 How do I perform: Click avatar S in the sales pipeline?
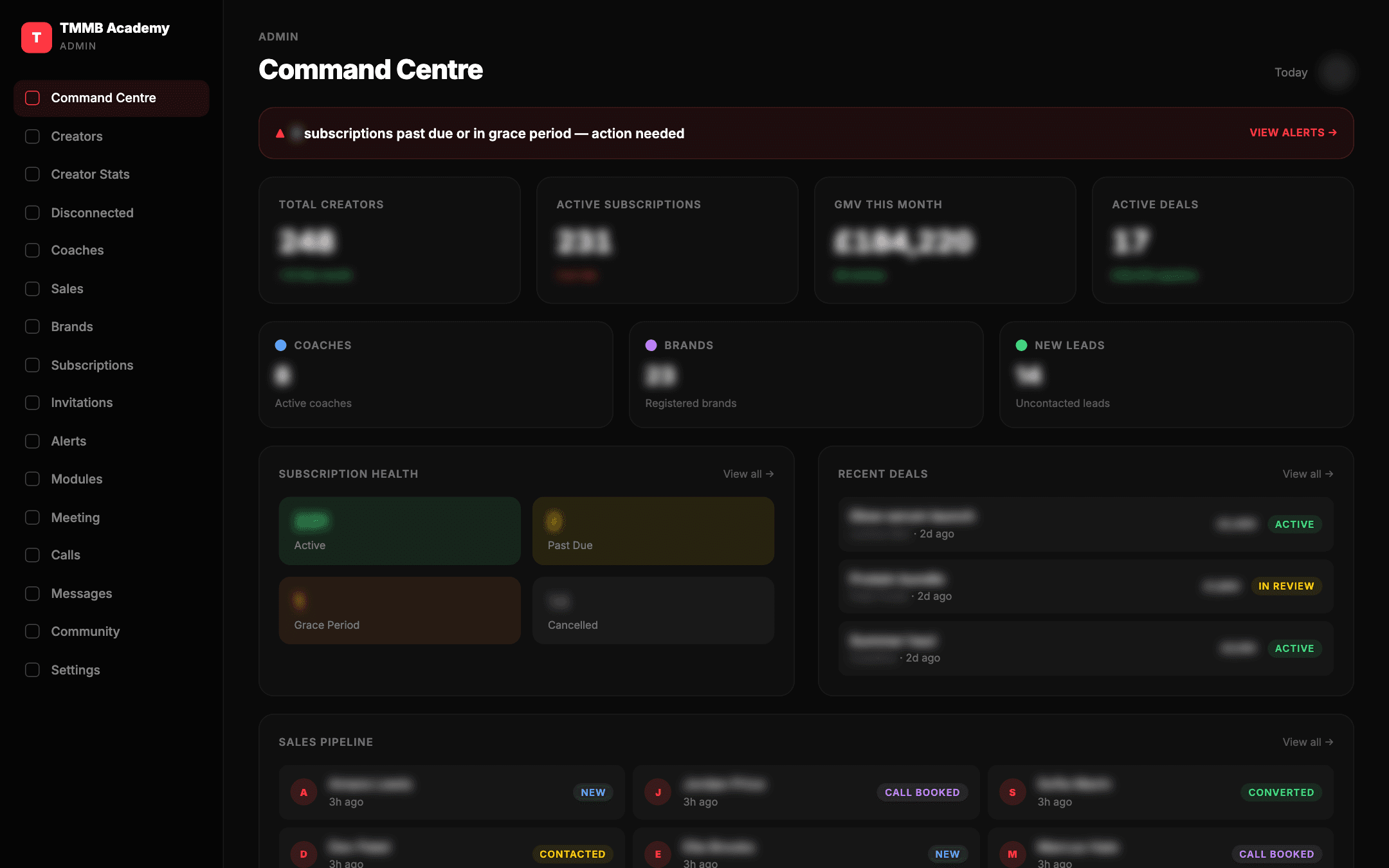tap(1012, 792)
